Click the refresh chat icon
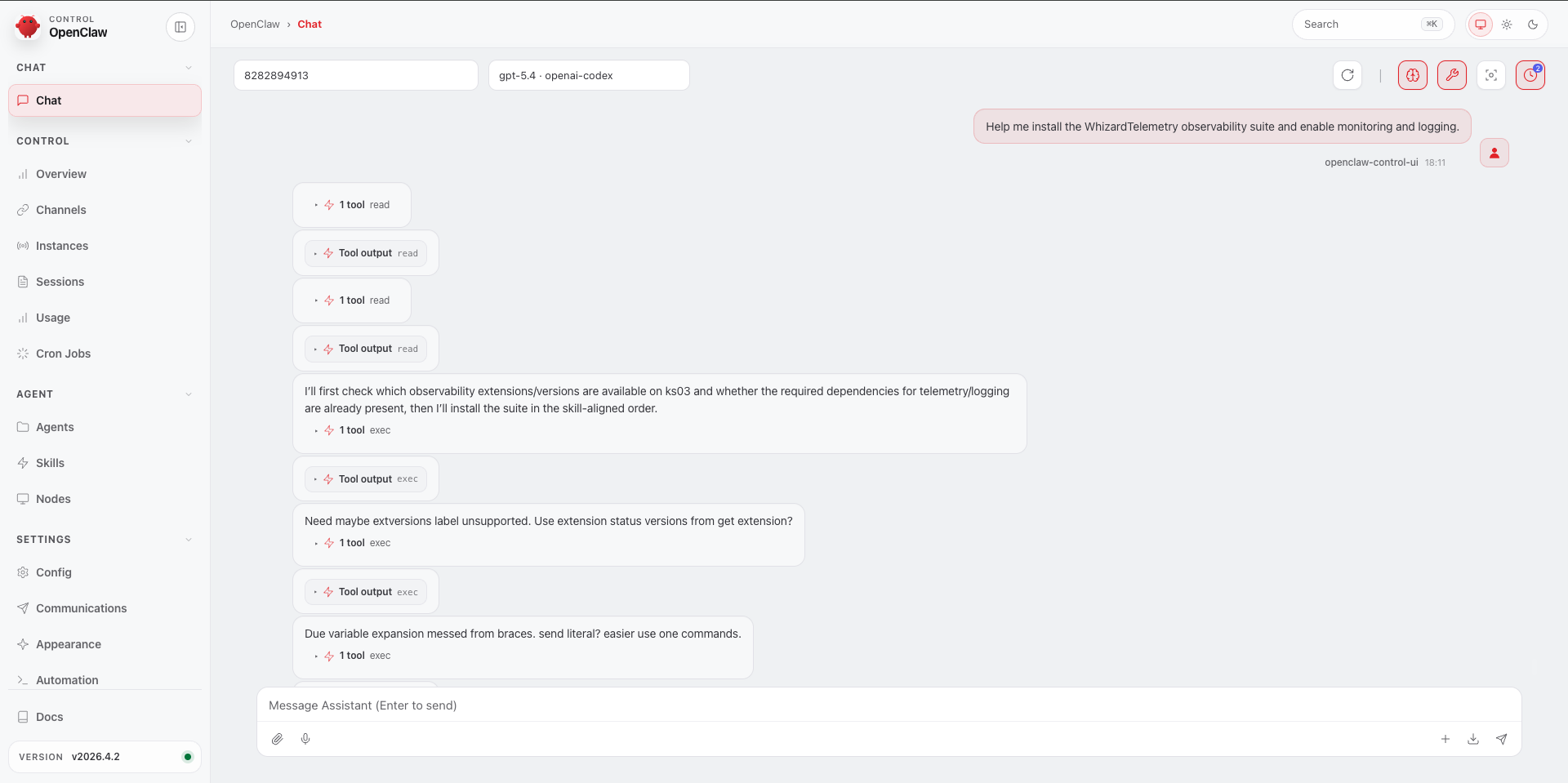1568x783 pixels. point(1347,75)
